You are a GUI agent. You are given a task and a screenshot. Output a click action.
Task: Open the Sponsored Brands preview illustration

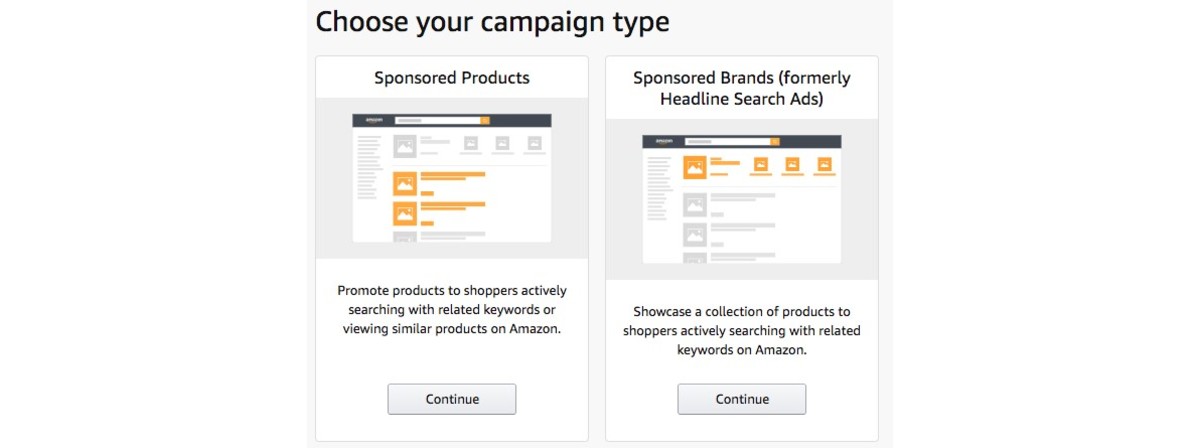click(x=742, y=199)
